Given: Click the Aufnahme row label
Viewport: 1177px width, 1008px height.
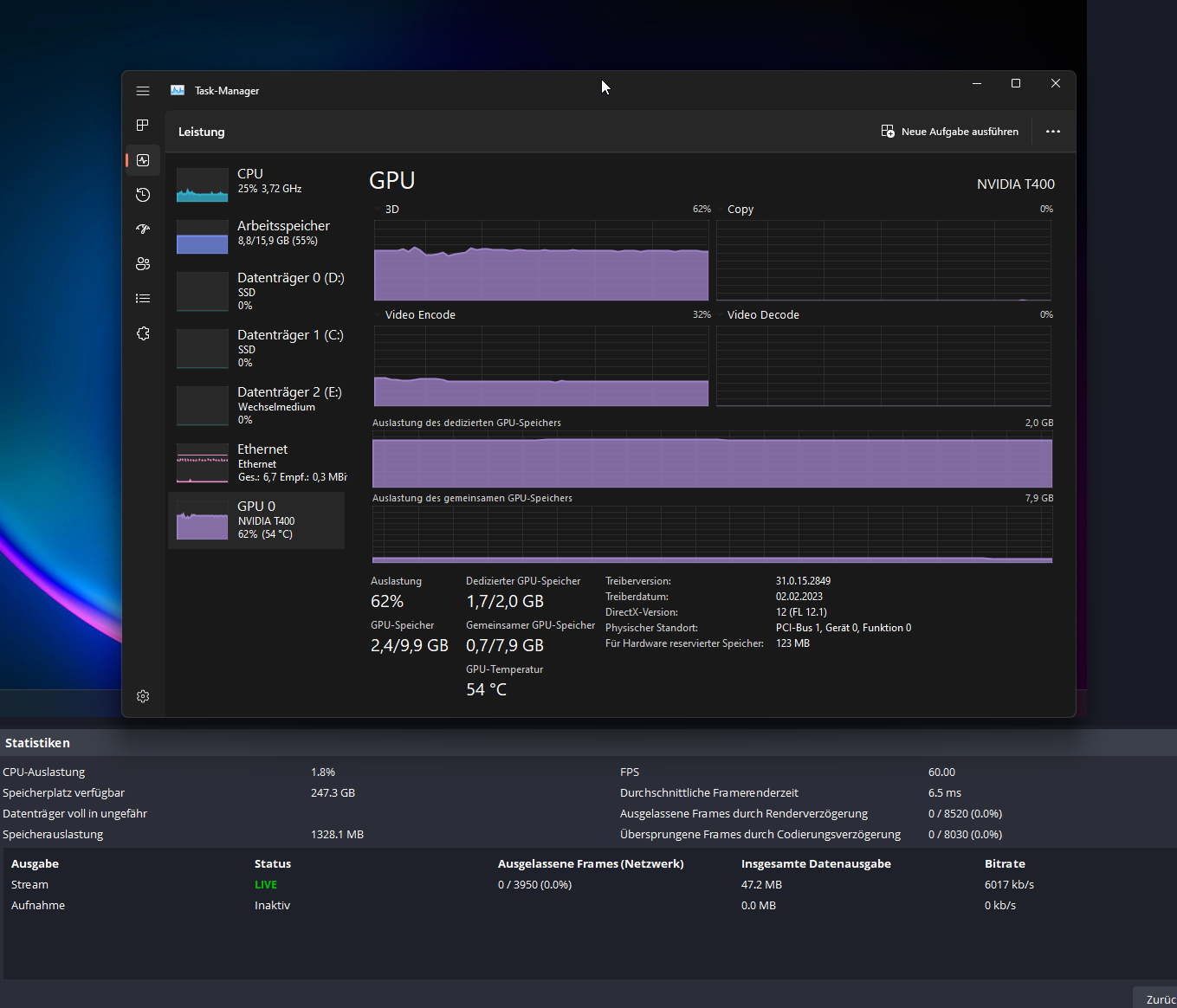Looking at the screenshot, I should (38, 906).
